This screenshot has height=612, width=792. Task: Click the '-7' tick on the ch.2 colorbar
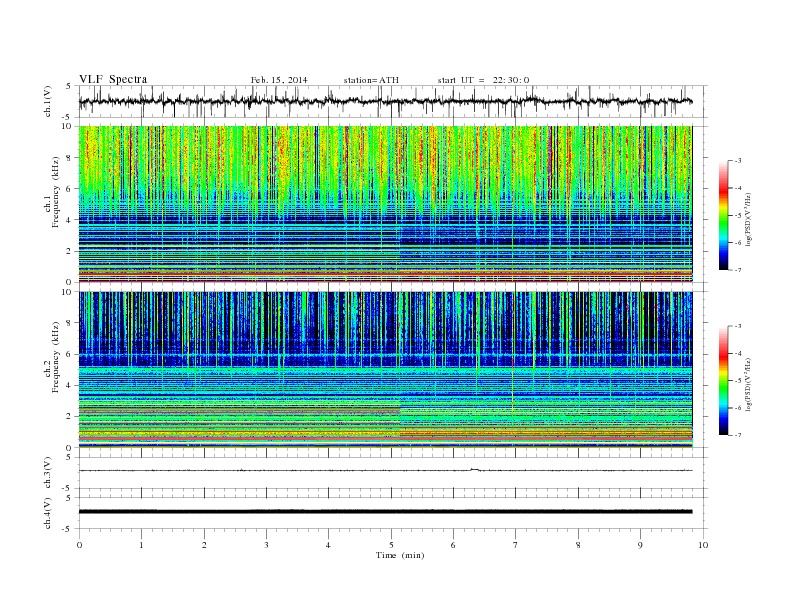pos(737,435)
